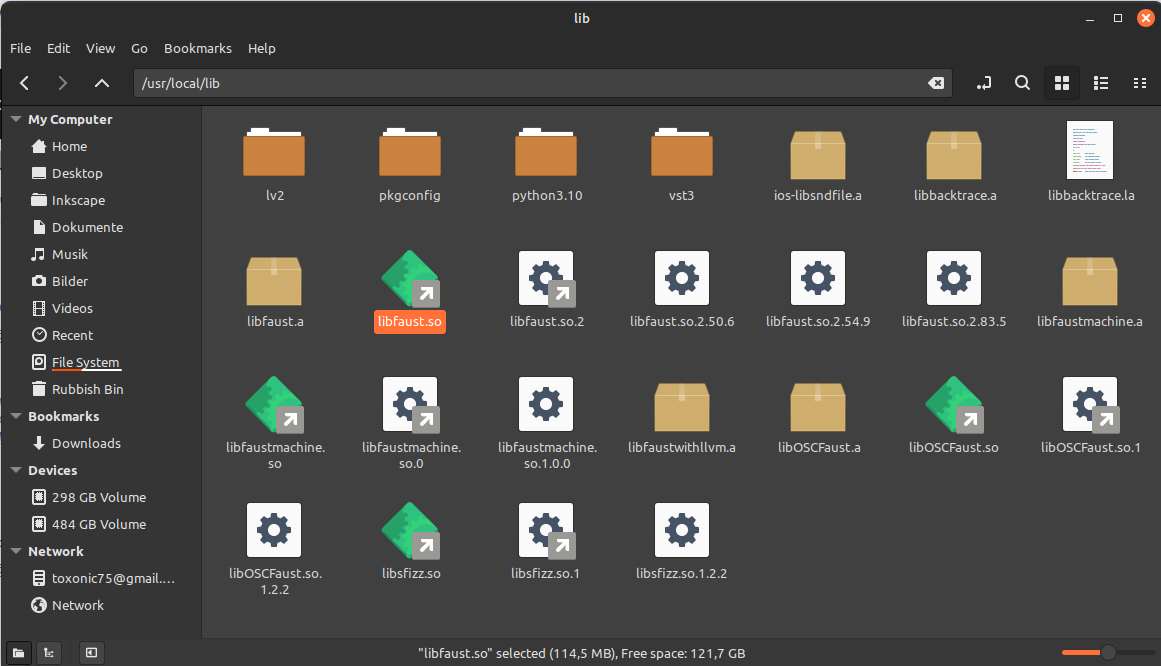The width and height of the screenshot is (1161, 666).
Task: Enable the compact view layout
Action: pyautogui.click(x=1140, y=83)
